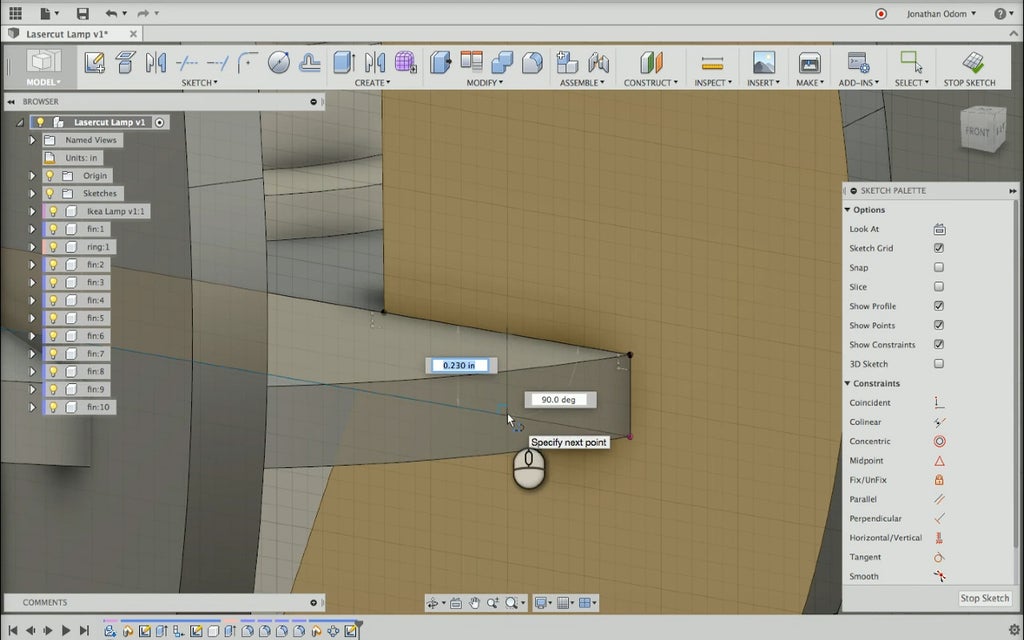Click the Save disk icon
This screenshot has width=1024, height=640.
82,13
